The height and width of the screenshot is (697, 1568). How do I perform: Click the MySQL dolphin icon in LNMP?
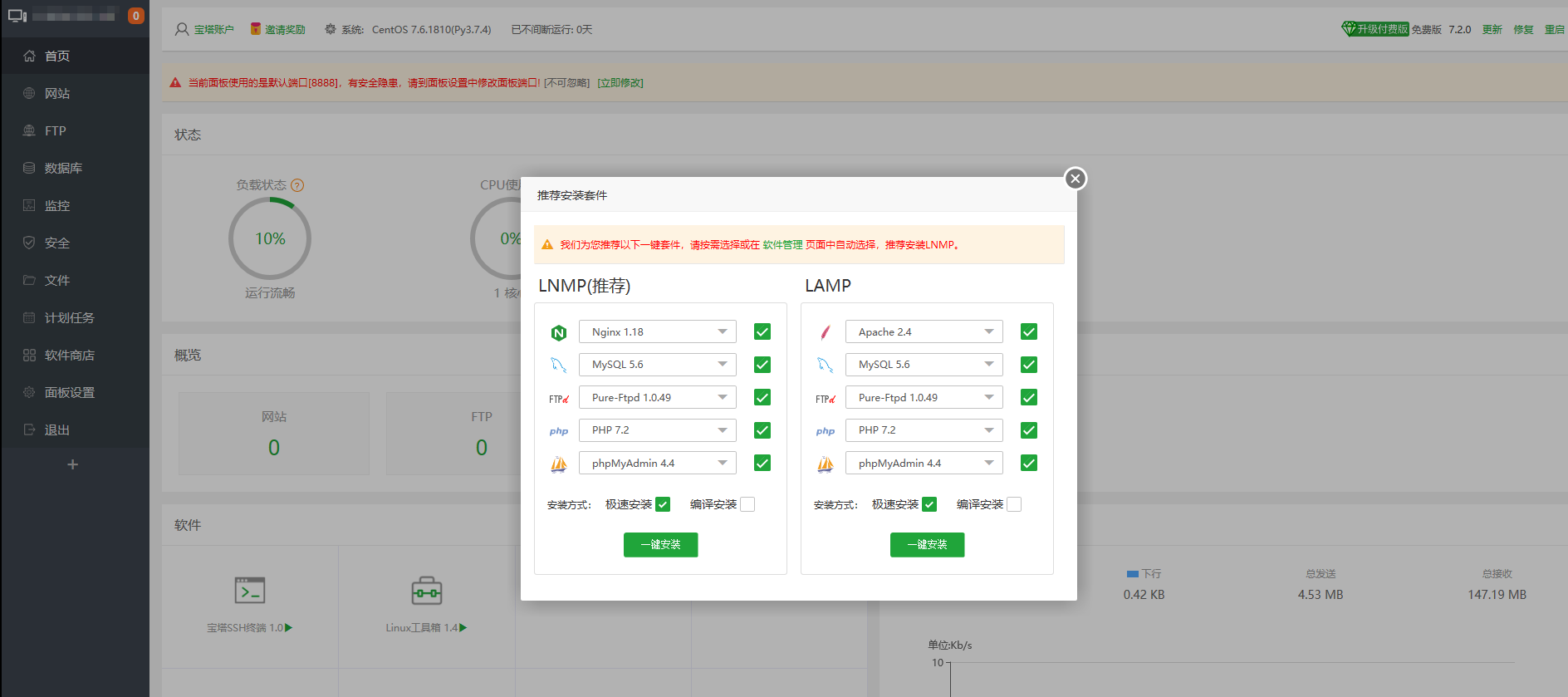tap(559, 365)
